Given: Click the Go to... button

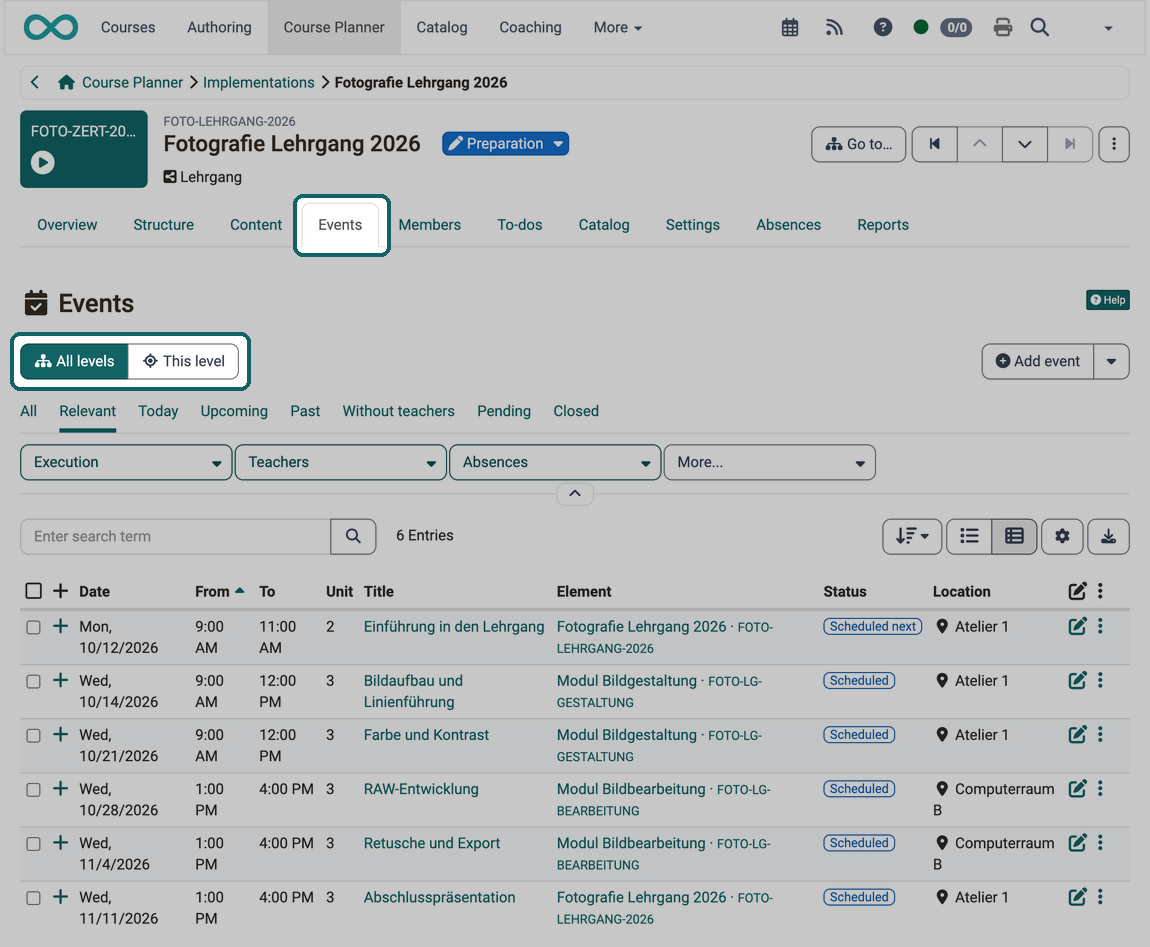Looking at the screenshot, I should point(859,144).
